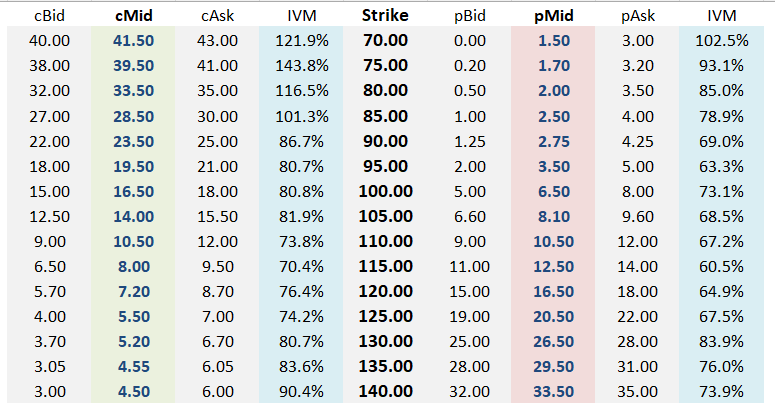
Task: Click cAsk value 43.00
Action: tap(217, 41)
